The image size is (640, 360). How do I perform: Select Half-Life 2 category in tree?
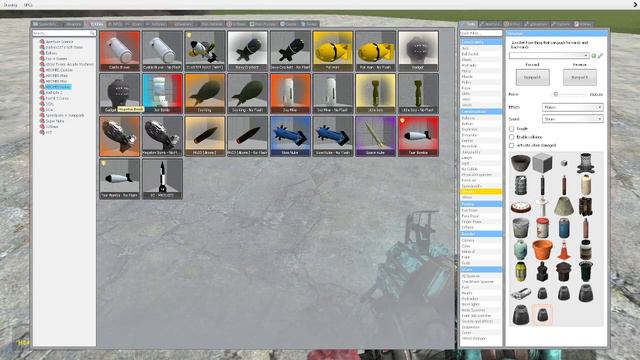(53, 93)
